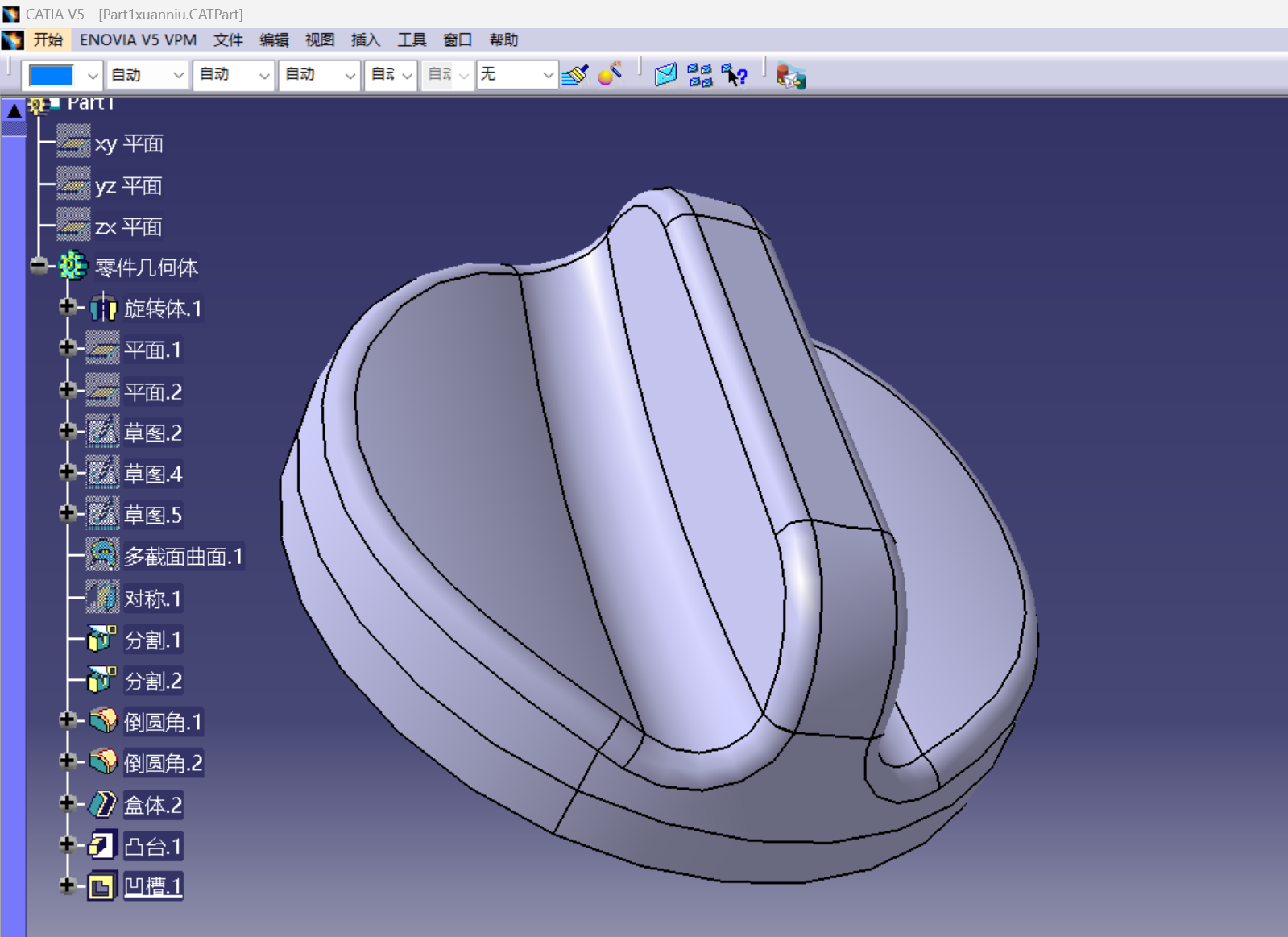The image size is (1288, 937).
Task: Click the 平面.1 plane icon
Action: (102, 349)
